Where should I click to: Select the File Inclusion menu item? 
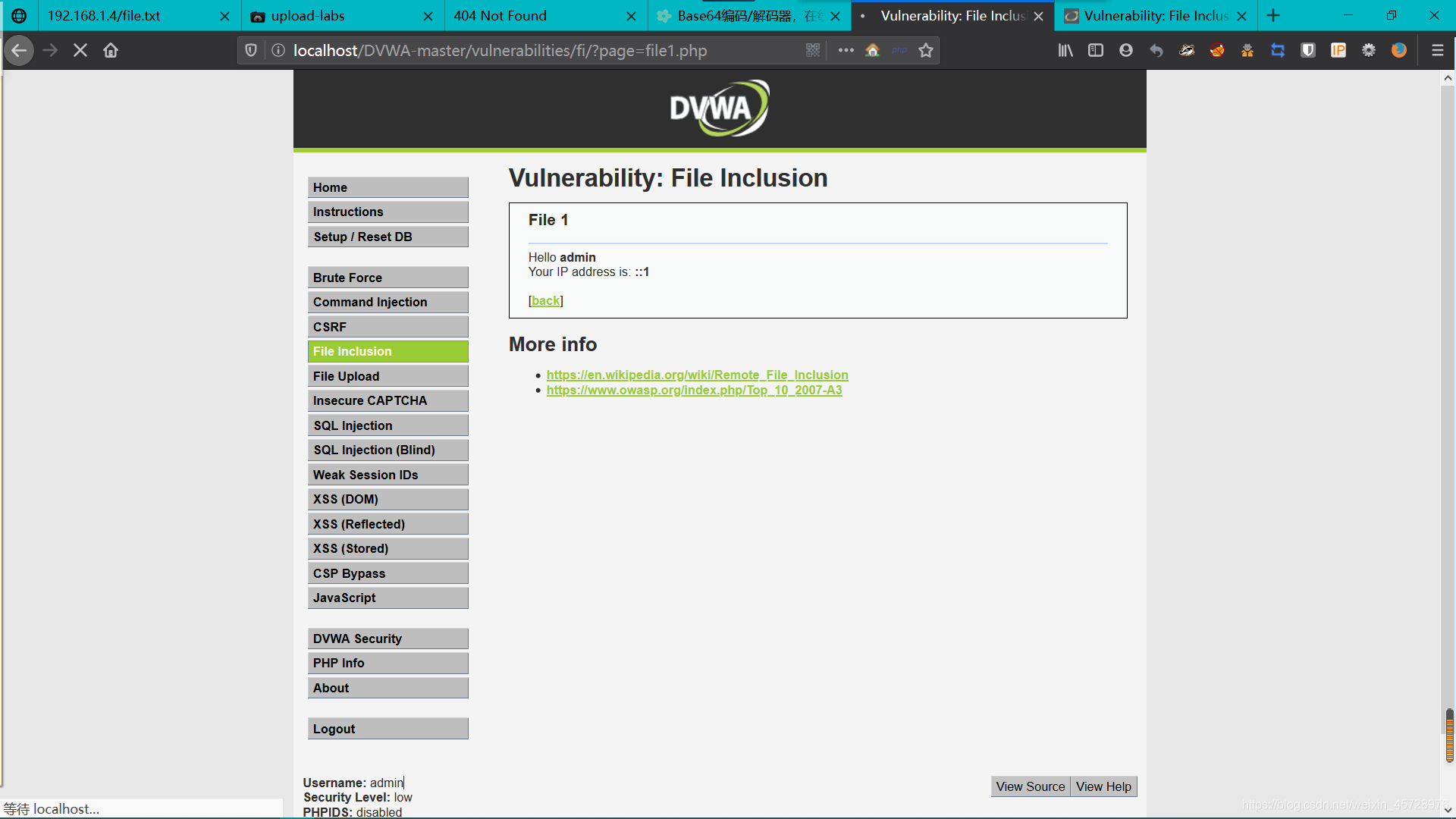388,351
